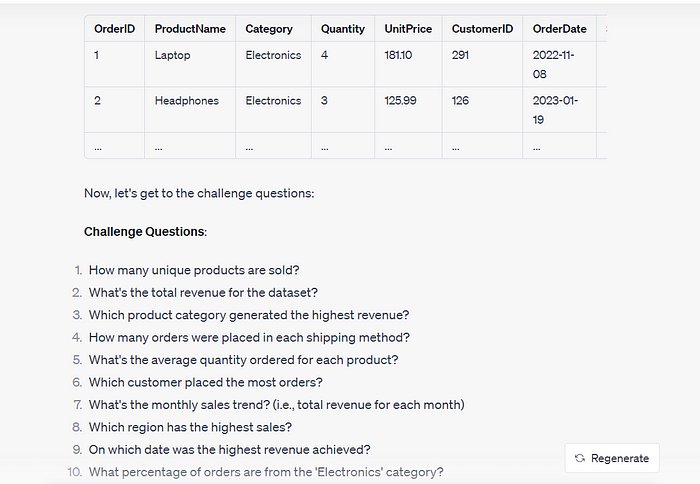Select the Quantity column header
The width and height of the screenshot is (700, 484).
(x=343, y=29)
